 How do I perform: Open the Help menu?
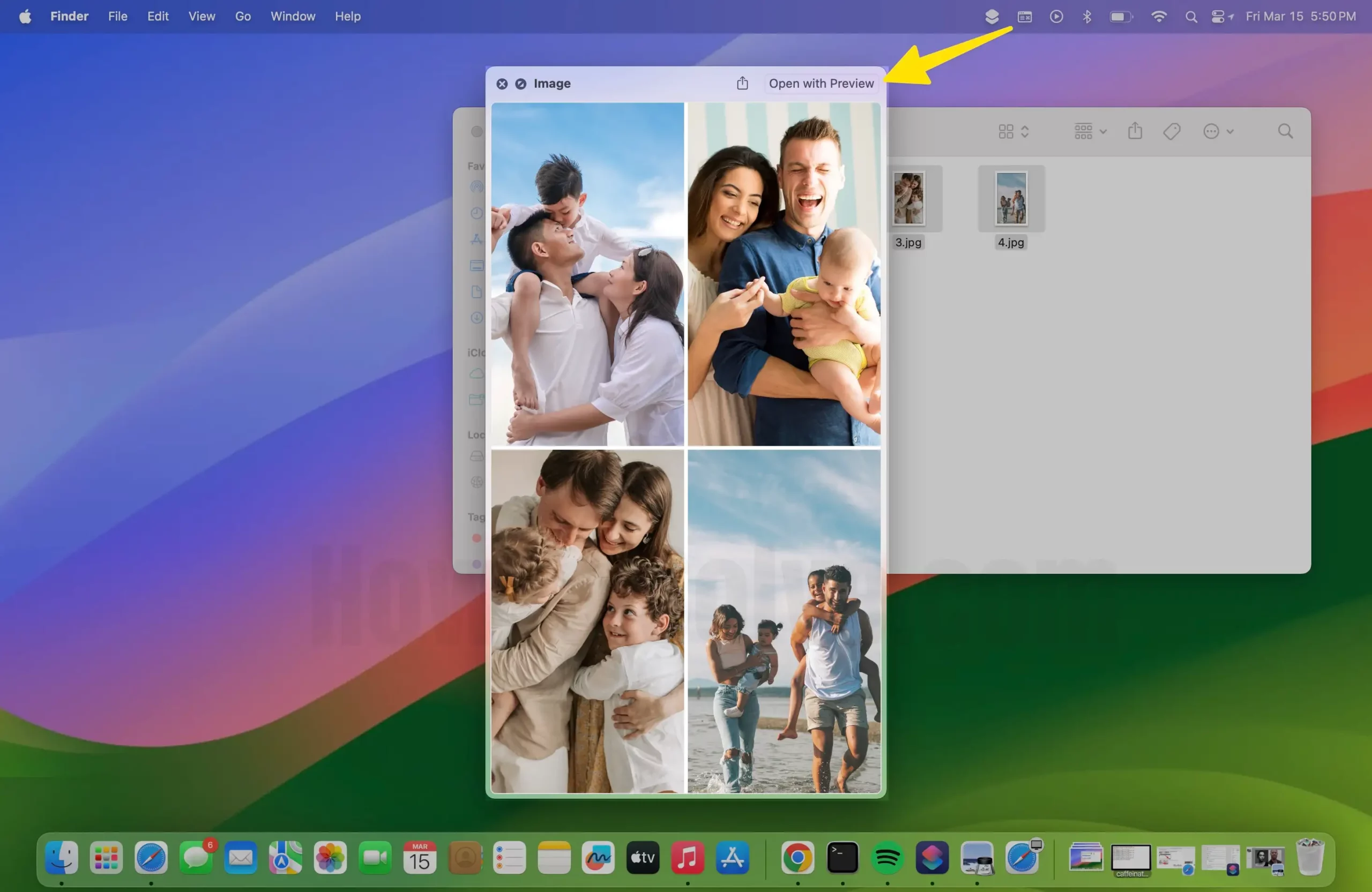pyautogui.click(x=348, y=16)
